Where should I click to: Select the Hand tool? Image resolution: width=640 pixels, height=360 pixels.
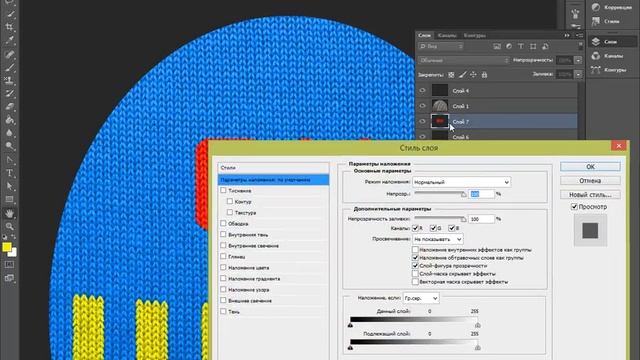point(9,213)
